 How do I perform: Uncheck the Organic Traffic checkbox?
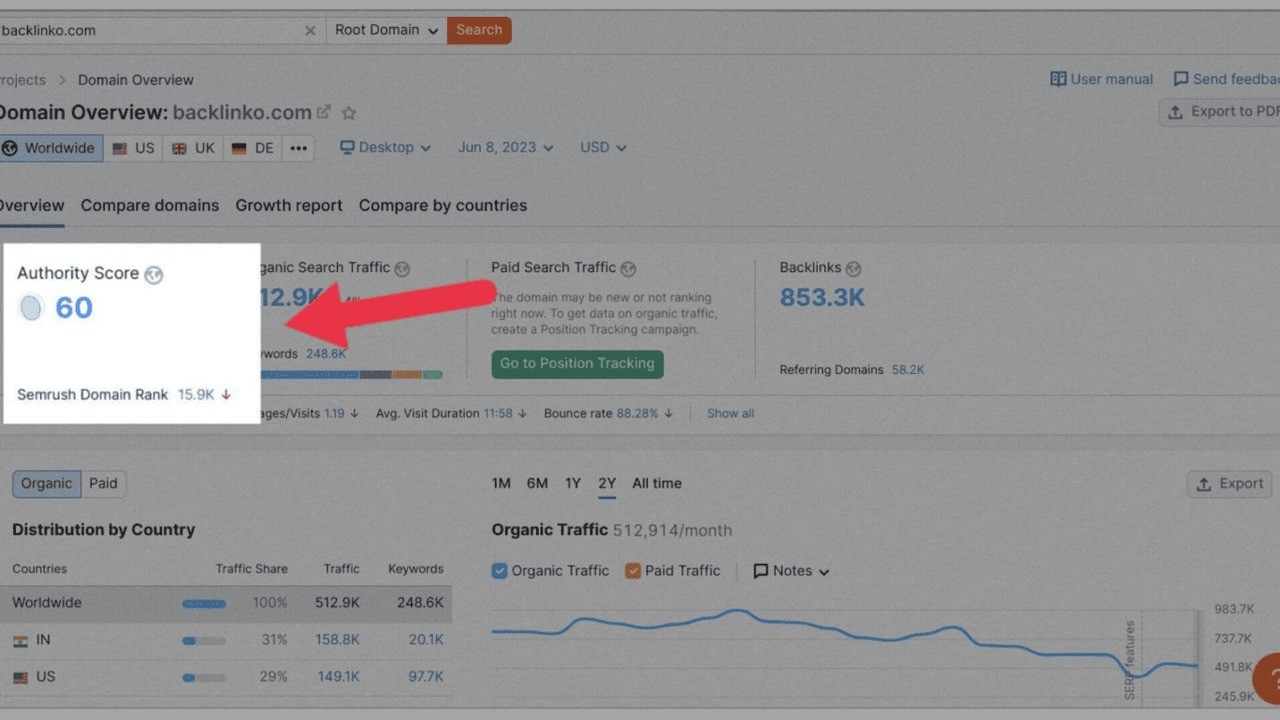500,571
